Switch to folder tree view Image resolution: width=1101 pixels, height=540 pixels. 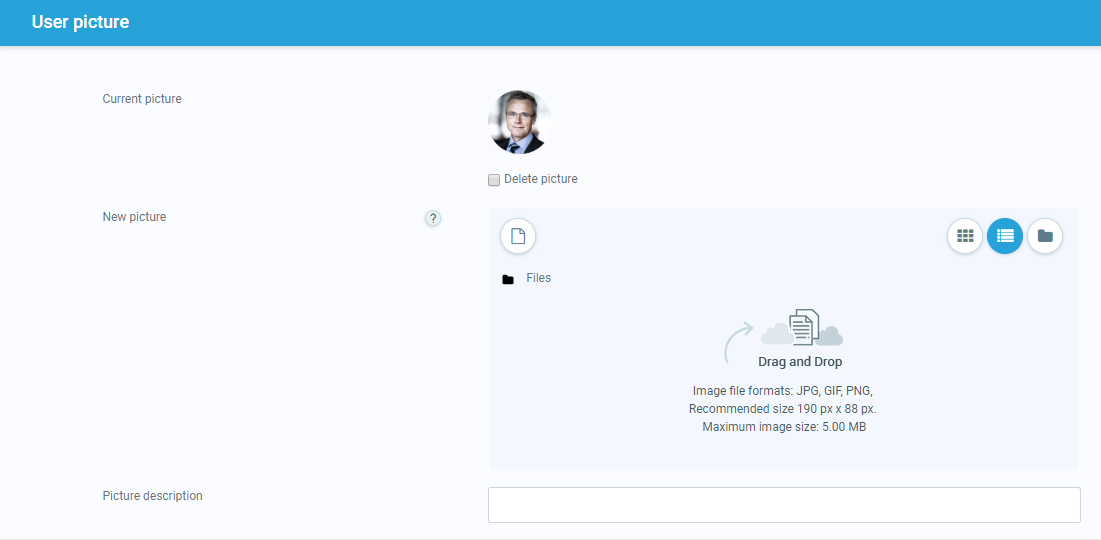1045,236
